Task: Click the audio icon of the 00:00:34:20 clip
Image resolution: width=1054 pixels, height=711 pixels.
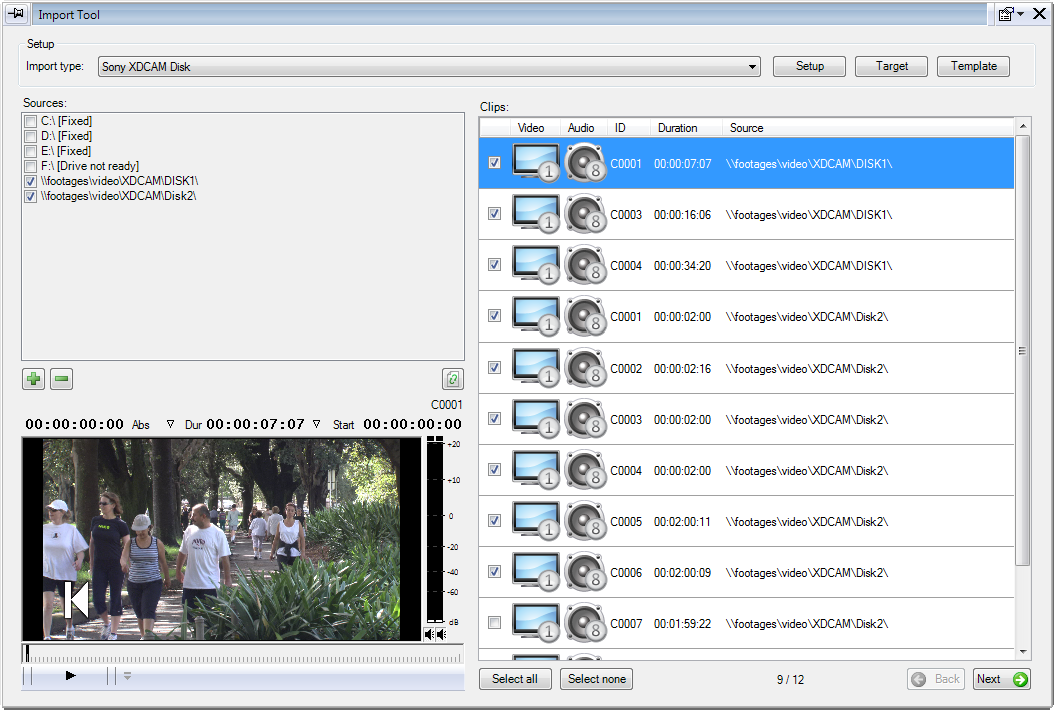Action: click(x=585, y=265)
